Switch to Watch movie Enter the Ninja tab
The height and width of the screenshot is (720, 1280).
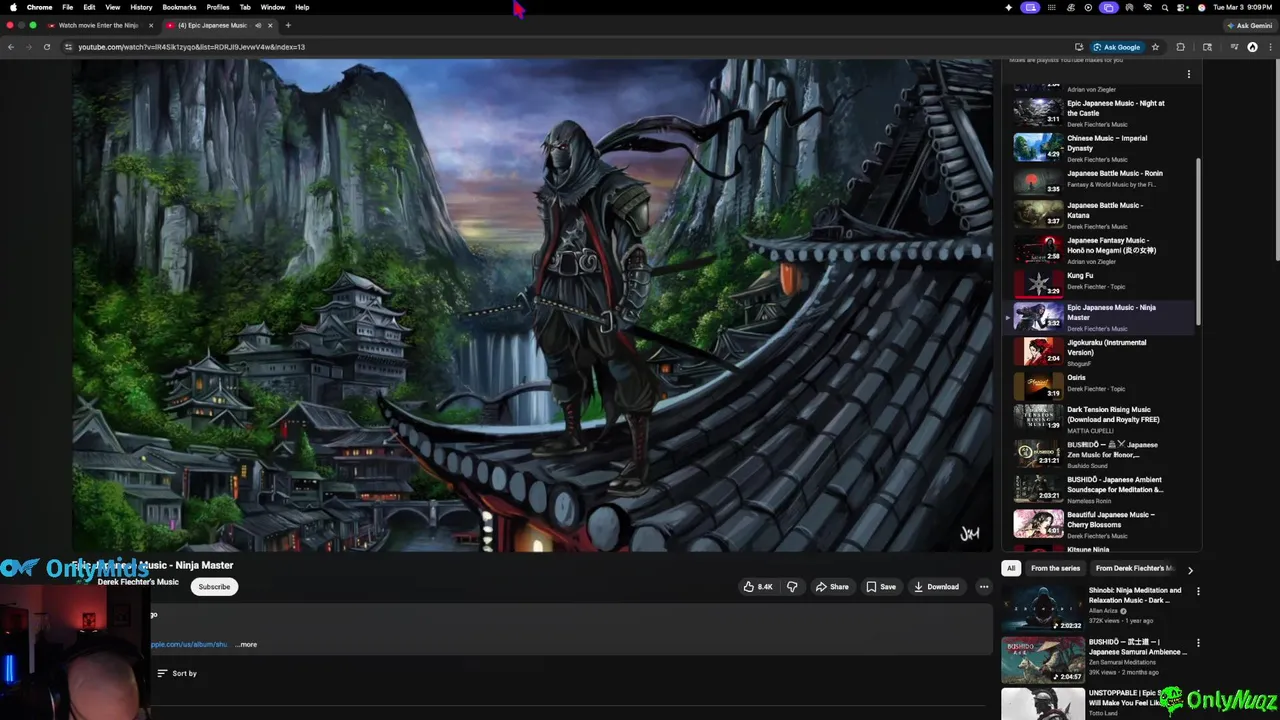click(98, 25)
